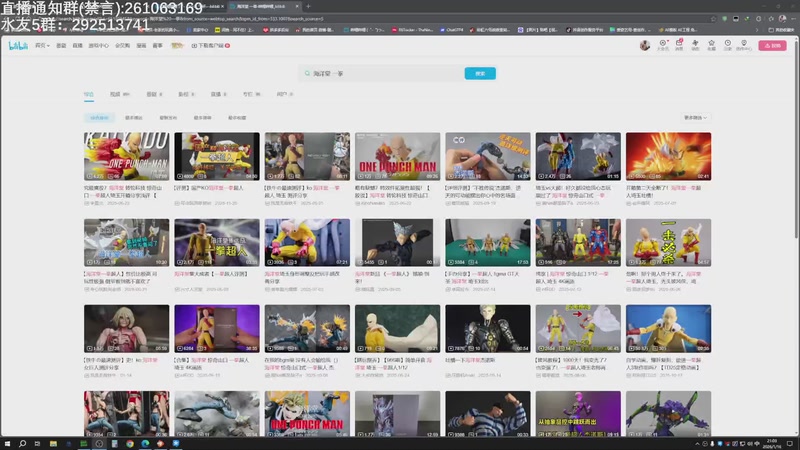Click the 下载客户端 download link
Image resolution: width=800 pixels, height=450 pixels.
click(210, 46)
